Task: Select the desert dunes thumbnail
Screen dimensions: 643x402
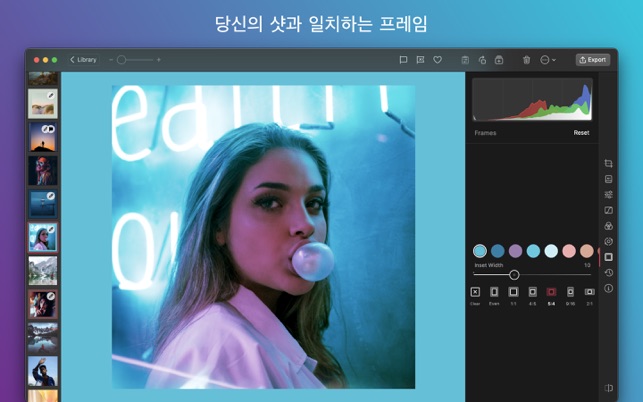Action: point(43,104)
